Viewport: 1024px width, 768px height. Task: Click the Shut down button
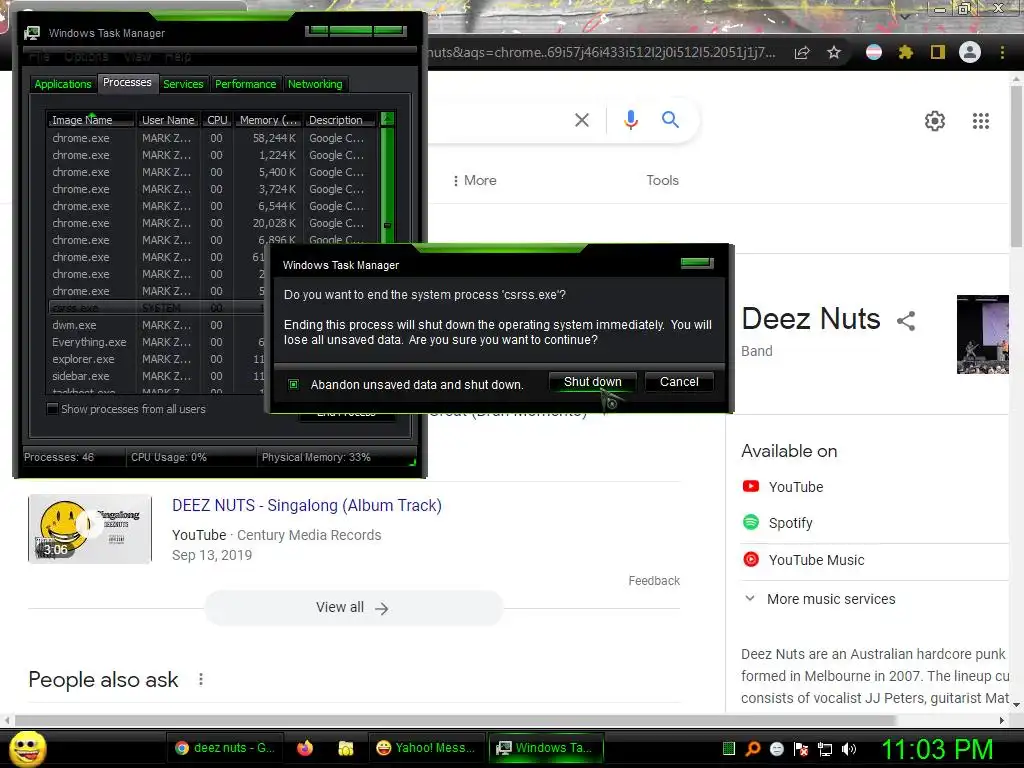point(592,382)
